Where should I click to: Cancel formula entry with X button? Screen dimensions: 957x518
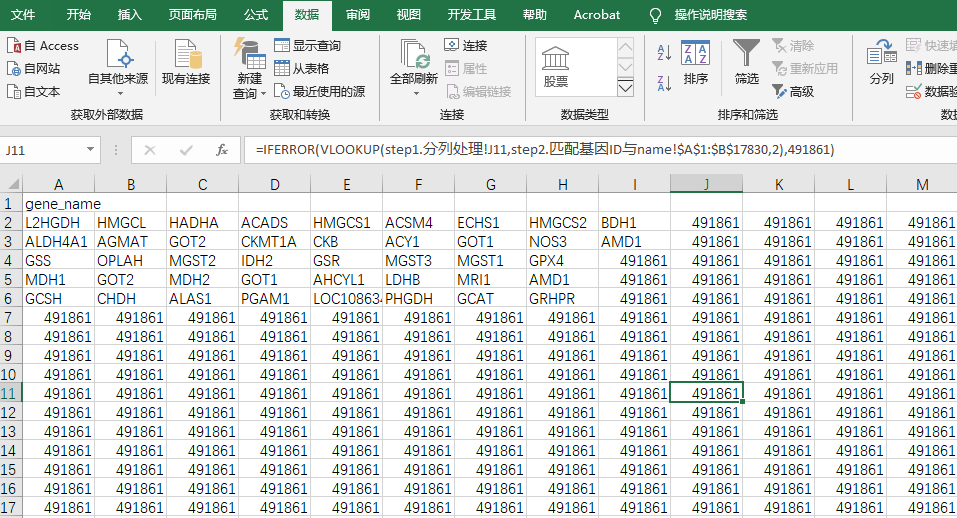coord(150,150)
